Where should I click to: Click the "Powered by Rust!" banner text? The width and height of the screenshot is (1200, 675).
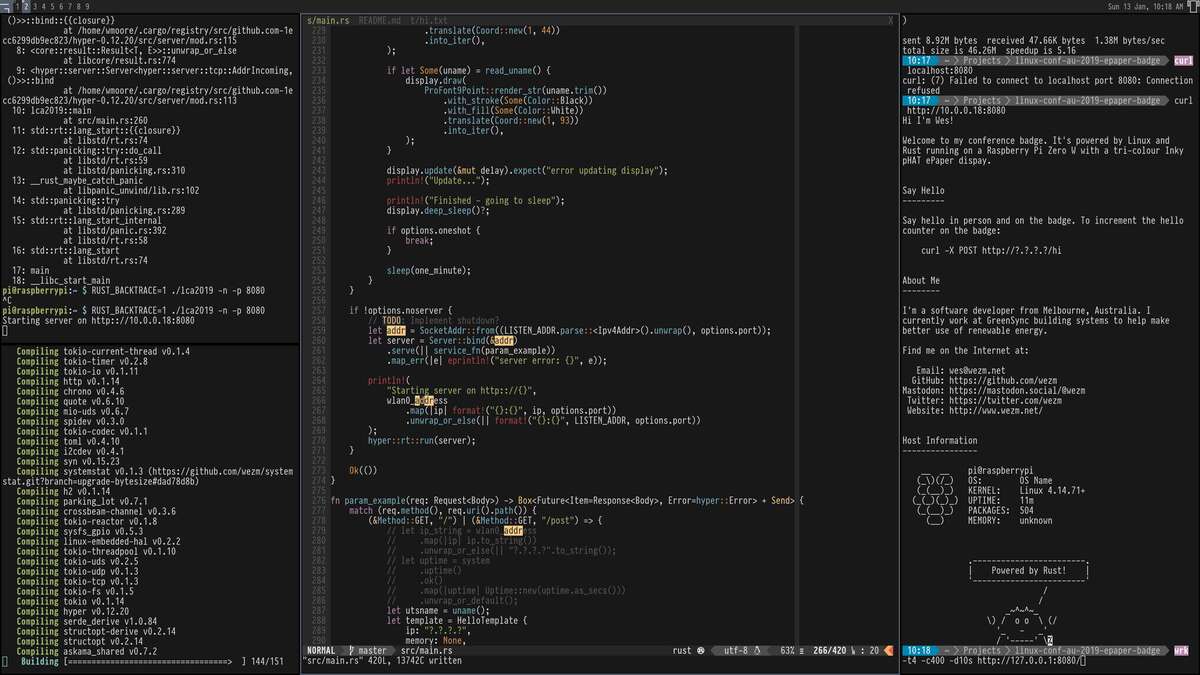[x=1030, y=570]
